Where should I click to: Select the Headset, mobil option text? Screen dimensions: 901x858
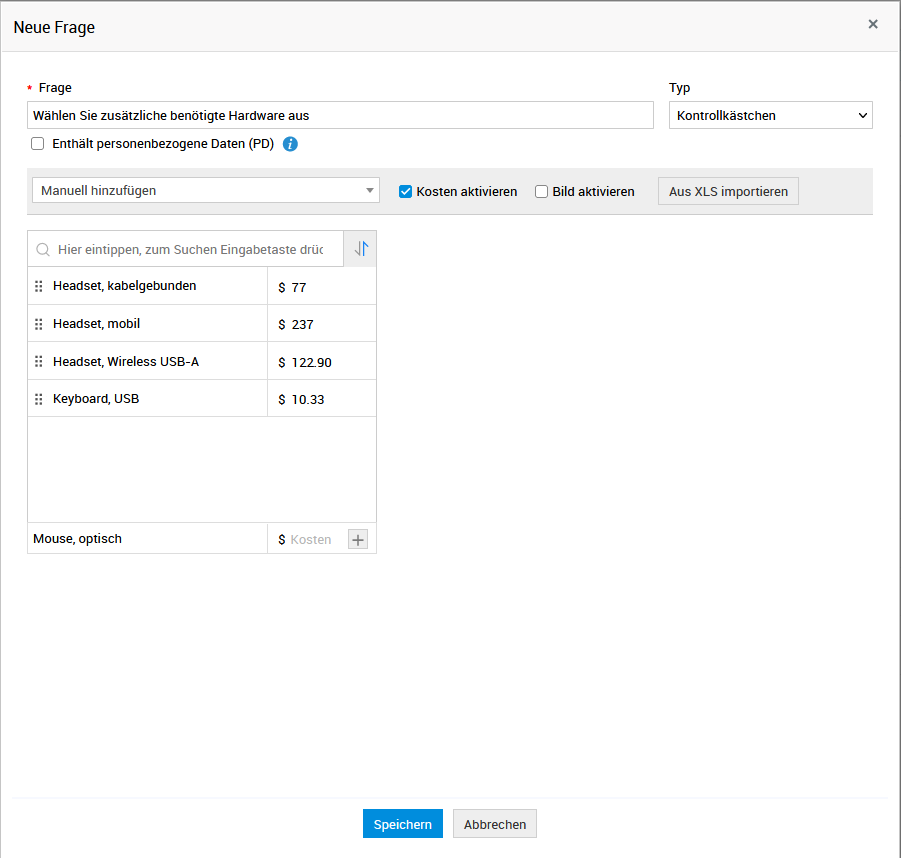pyautogui.click(x=97, y=324)
